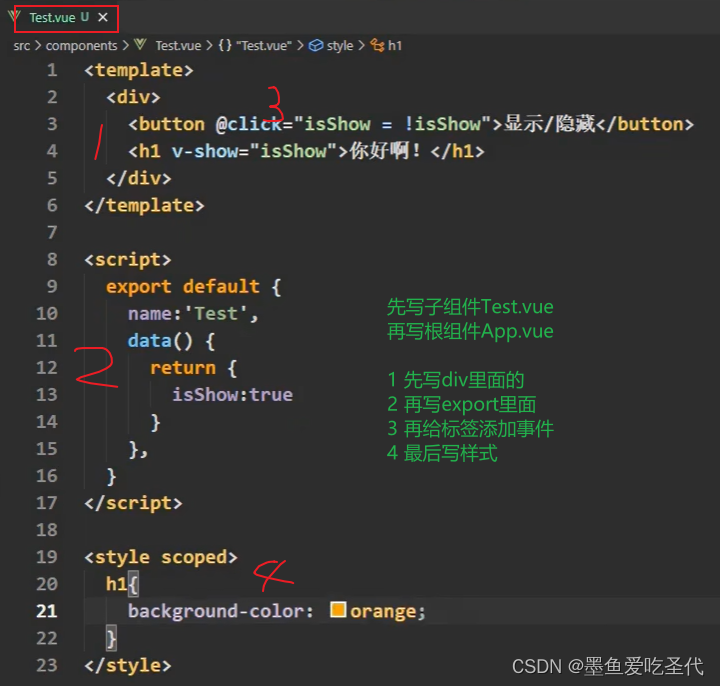The width and height of the screenshot is (720, 686).
Task: Click the name:'Test' property
Action: tap(188, 314)
